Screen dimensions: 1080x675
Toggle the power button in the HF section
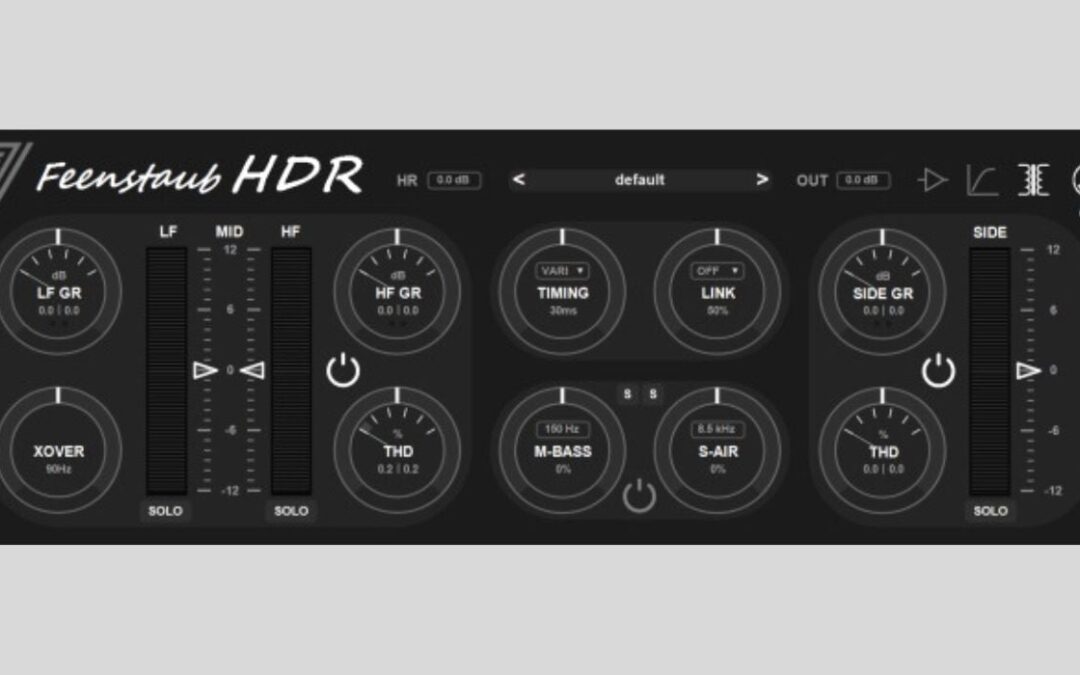341,371
